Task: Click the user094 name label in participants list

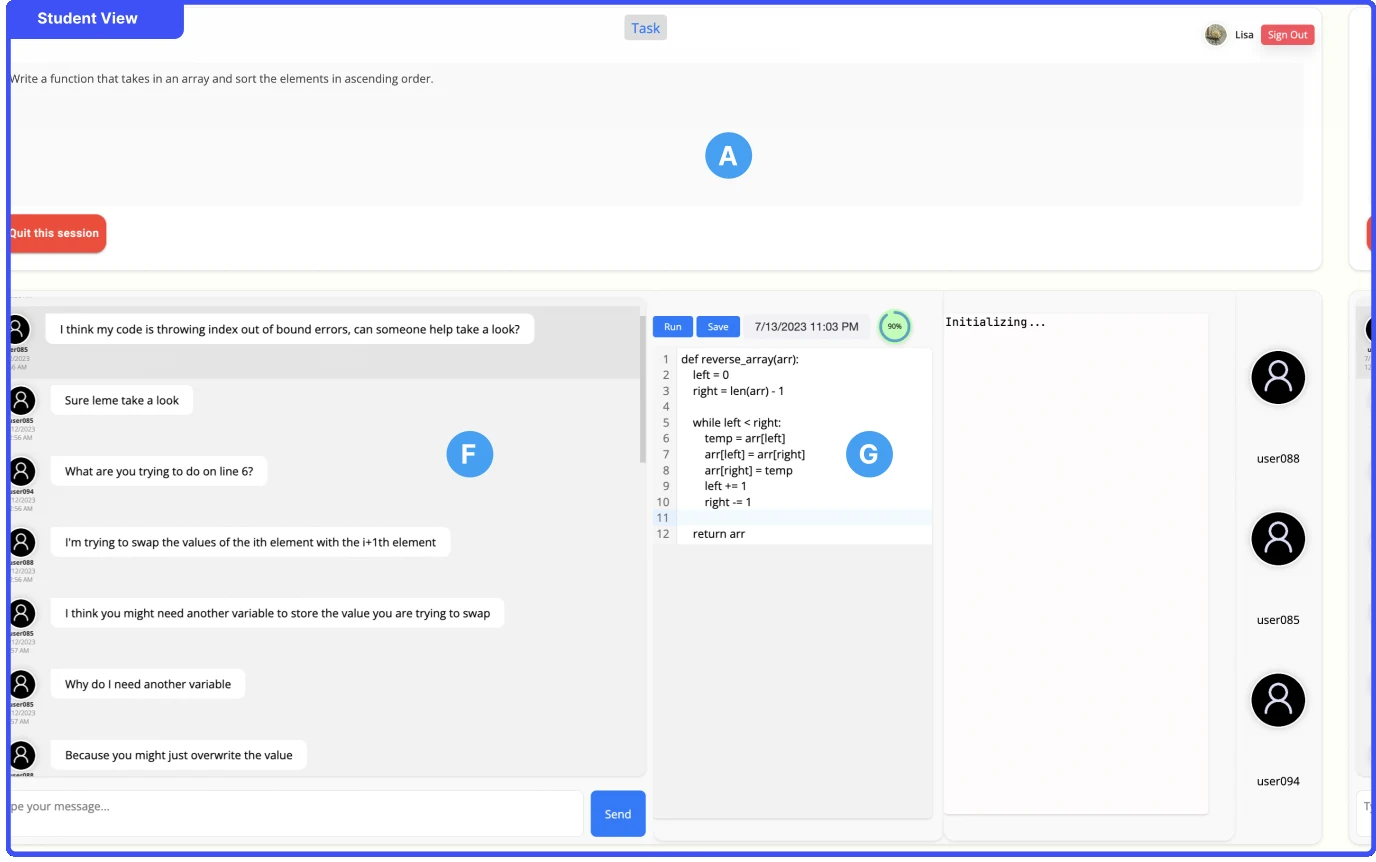Action: click(1278, 781)
